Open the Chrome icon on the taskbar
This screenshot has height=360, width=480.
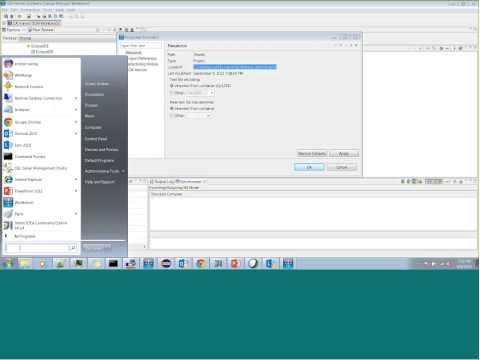[x=200, y=264]
